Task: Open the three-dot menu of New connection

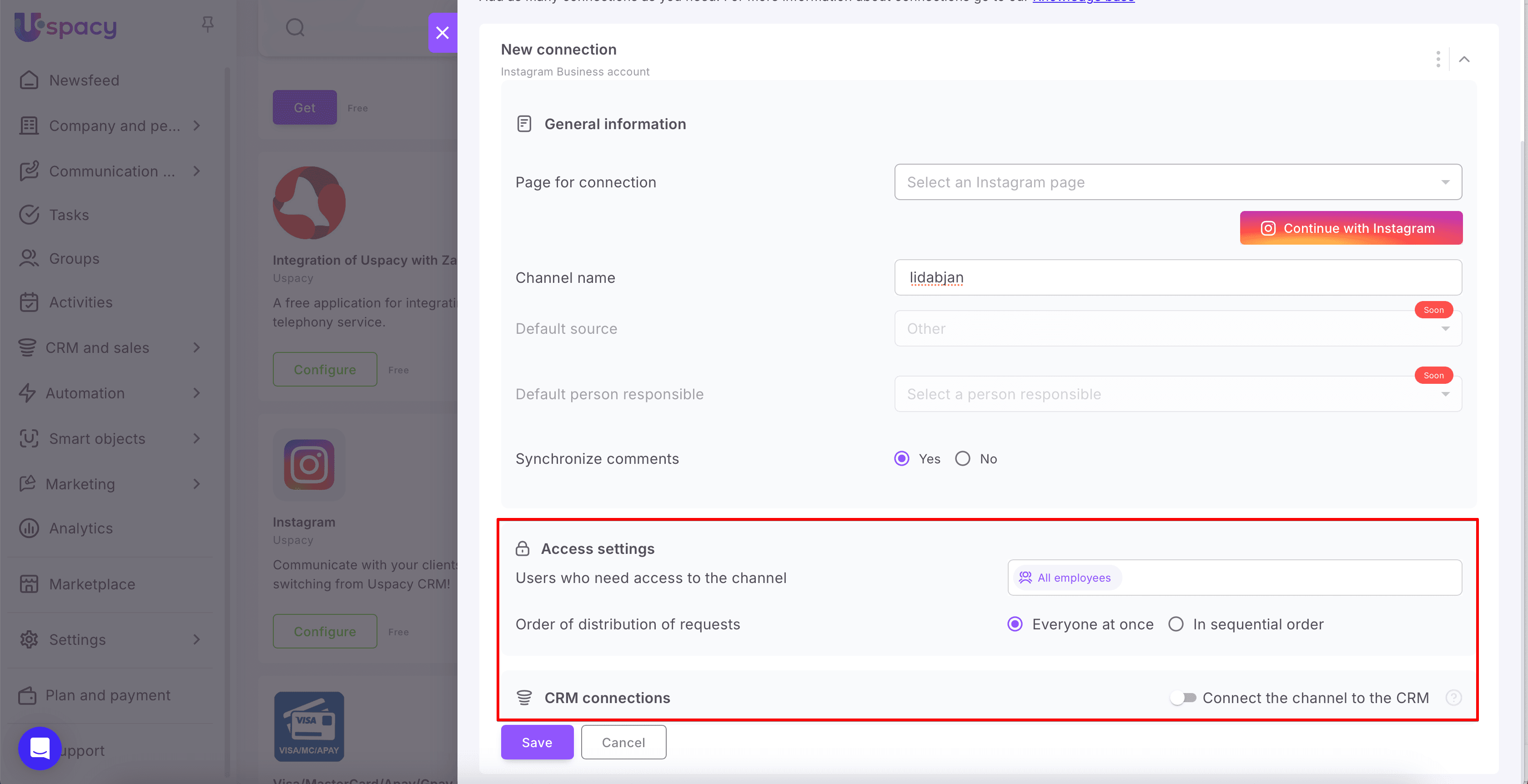Action: (x=1438, y=59)
